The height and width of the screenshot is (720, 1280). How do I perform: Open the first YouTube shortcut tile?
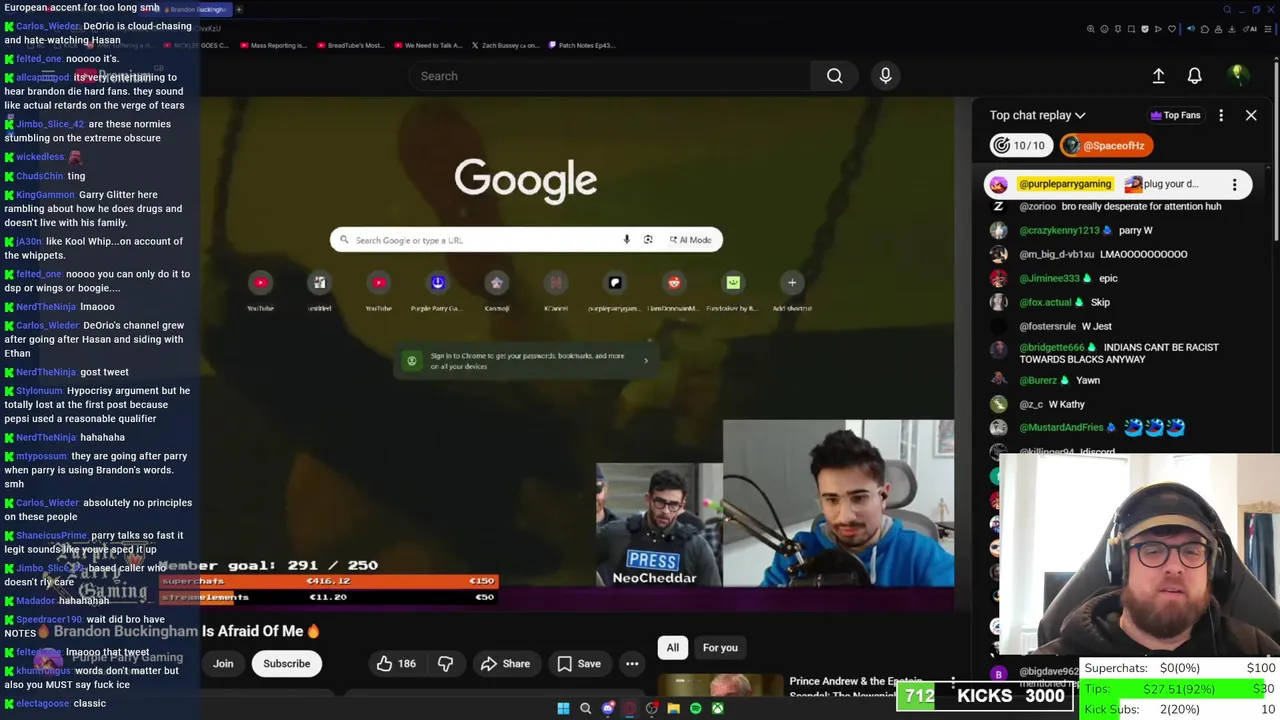[x=260, y=290]
